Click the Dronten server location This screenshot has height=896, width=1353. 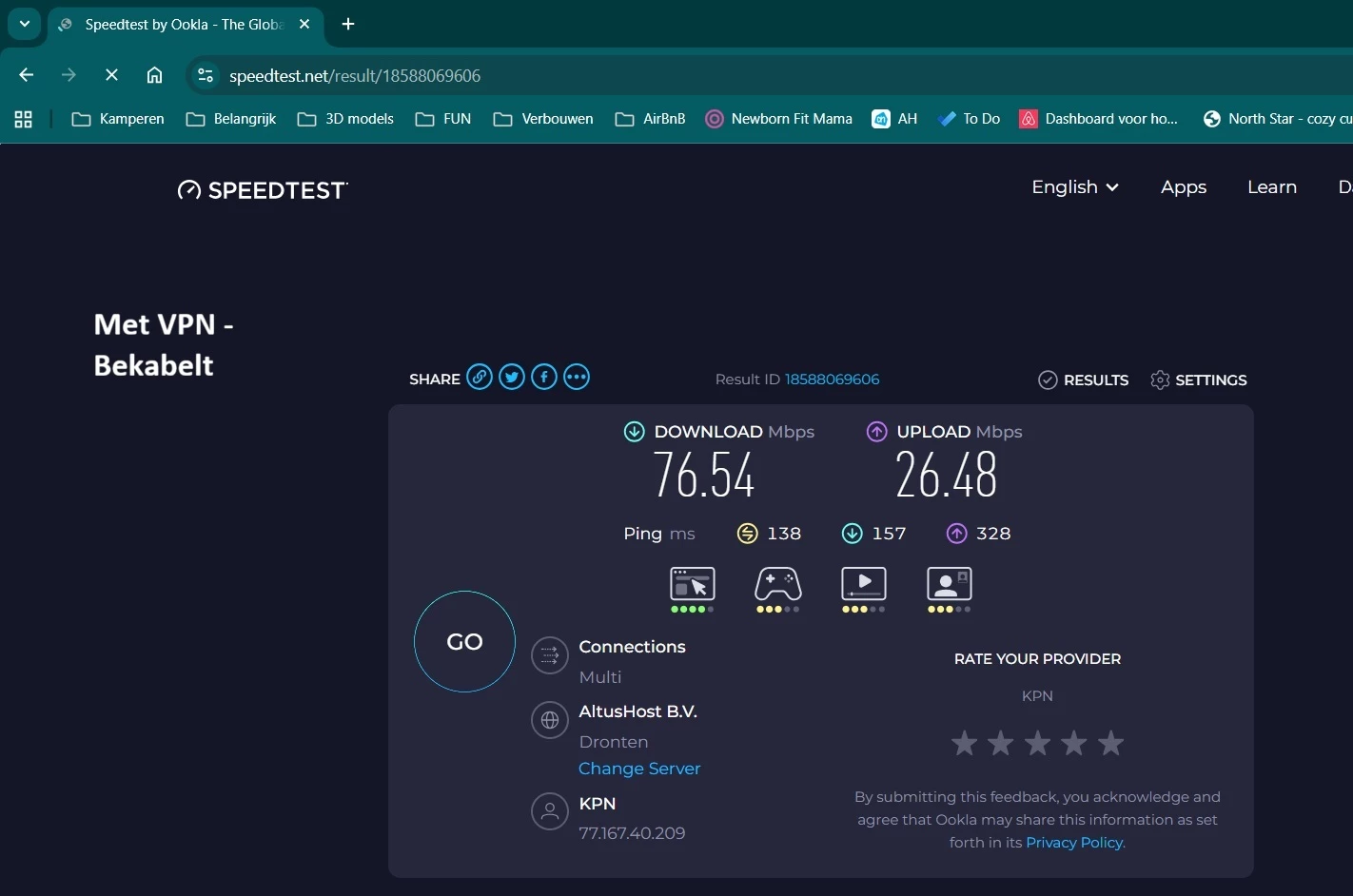[614, 742]
